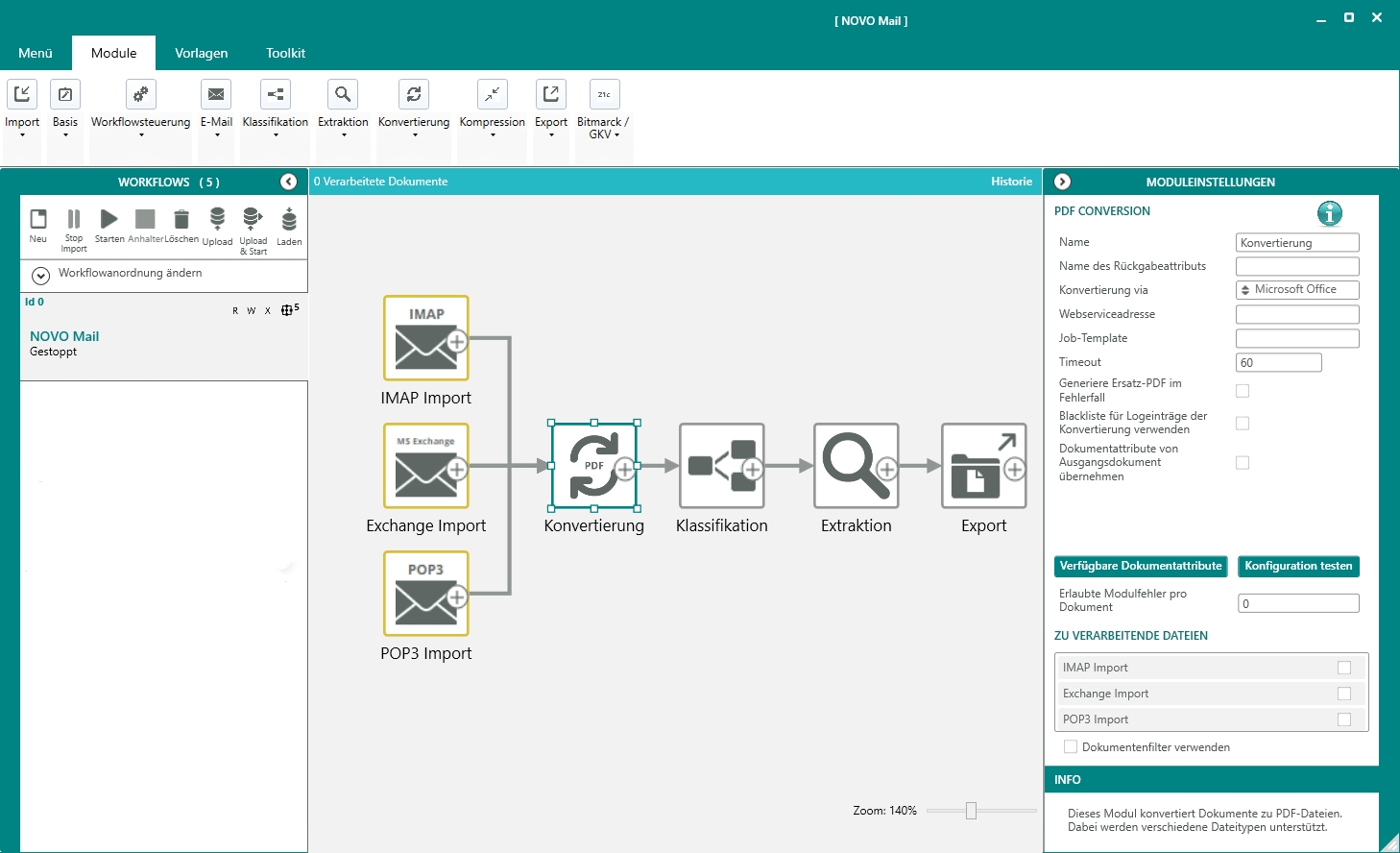This screenshot has width=1400, height=853.
Task: Click the '0 Verarbeitete Dokumente' status text
Action: tap(381, 182)
